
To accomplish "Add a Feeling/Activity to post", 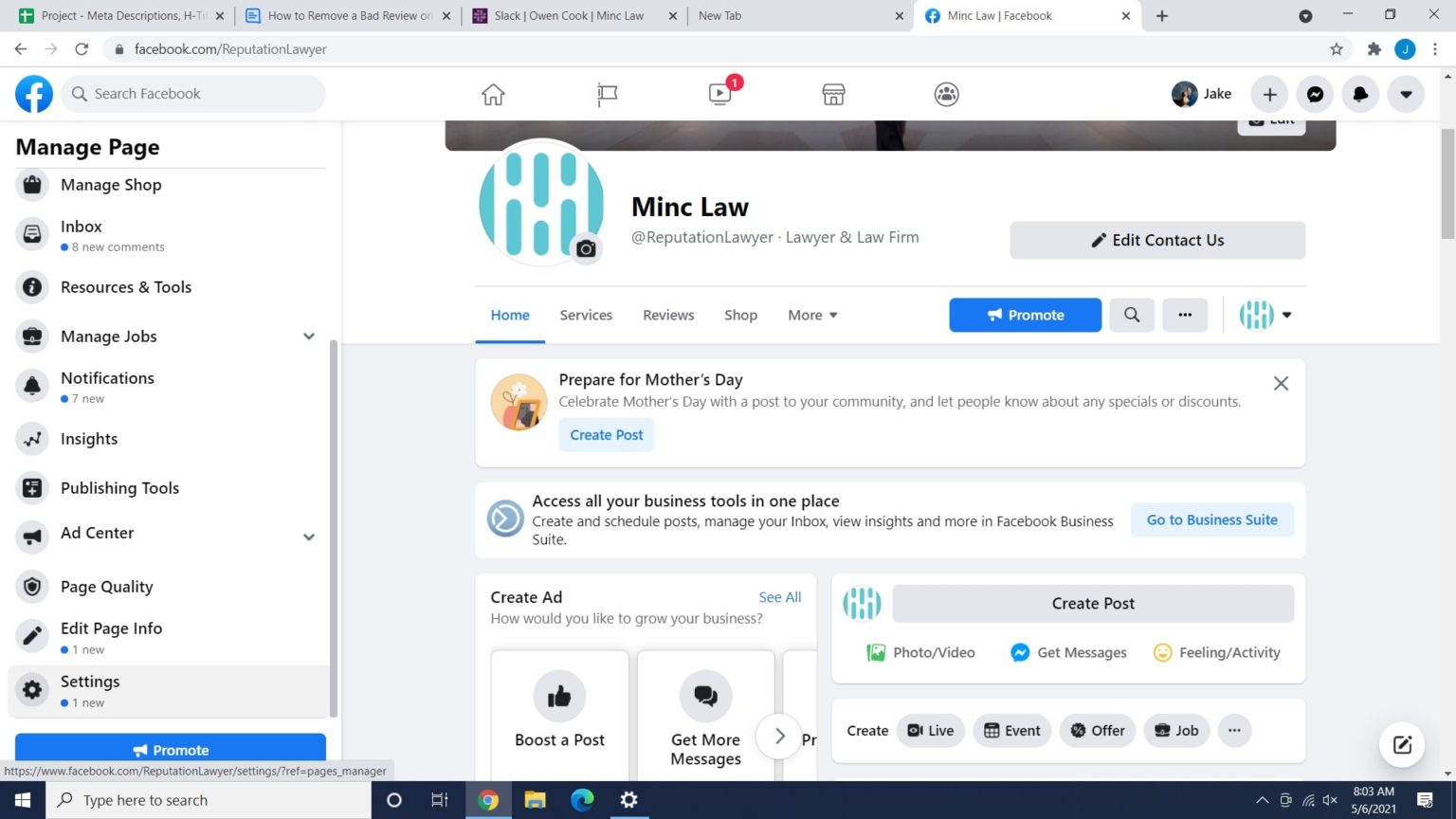I will pyautogui.click(x=1216, y=652).
